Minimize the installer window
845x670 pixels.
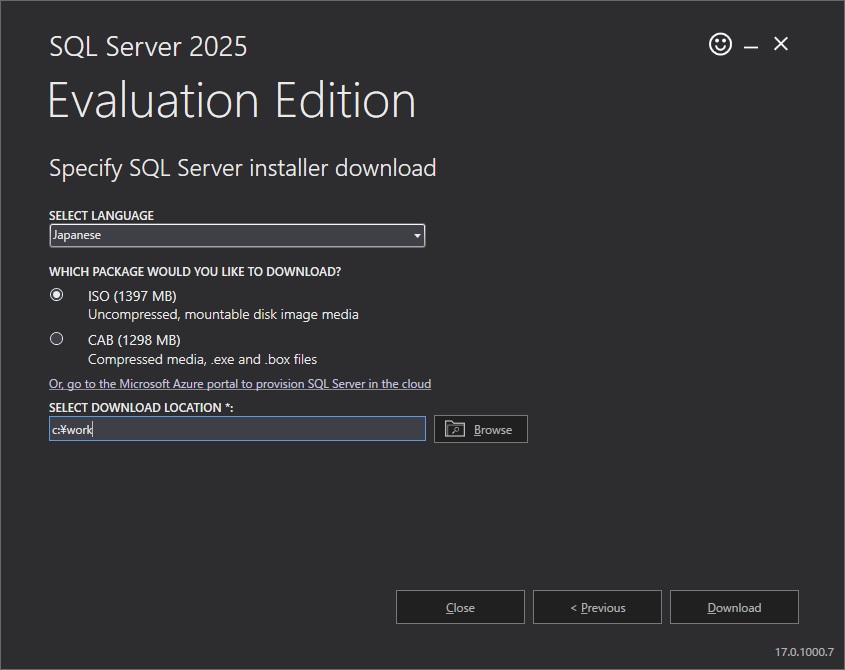[748, 44]
